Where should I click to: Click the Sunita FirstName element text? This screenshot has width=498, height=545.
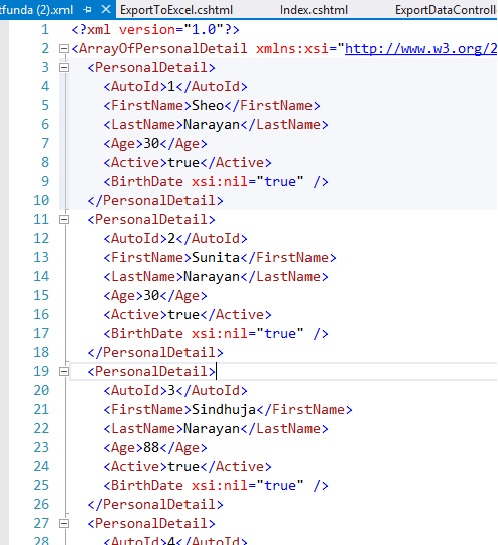[216, 258]
